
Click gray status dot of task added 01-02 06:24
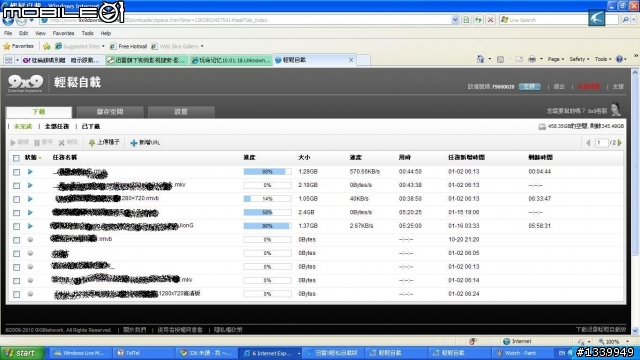coord(30,294)
